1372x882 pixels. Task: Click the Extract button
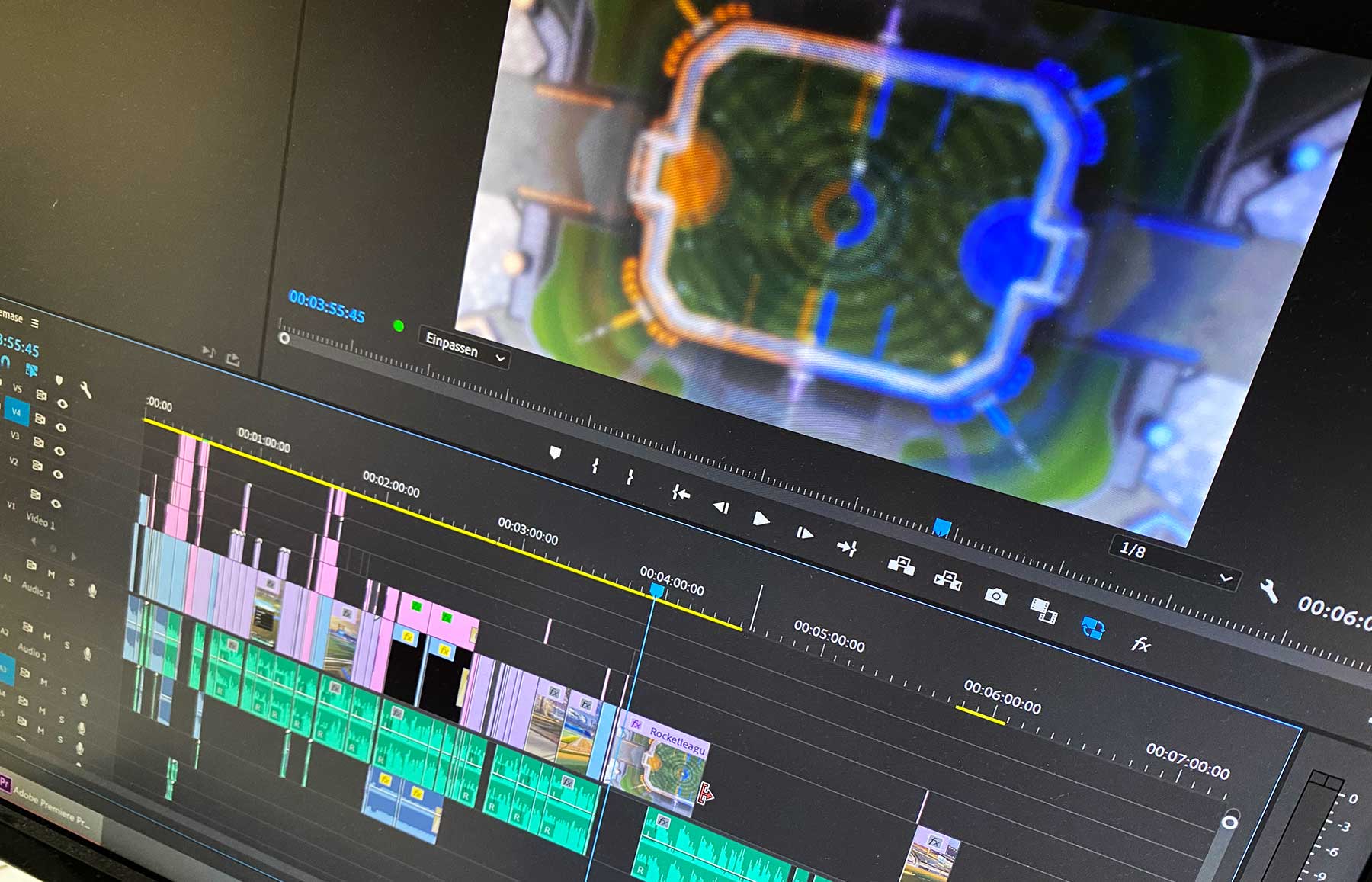pos(947,580)
